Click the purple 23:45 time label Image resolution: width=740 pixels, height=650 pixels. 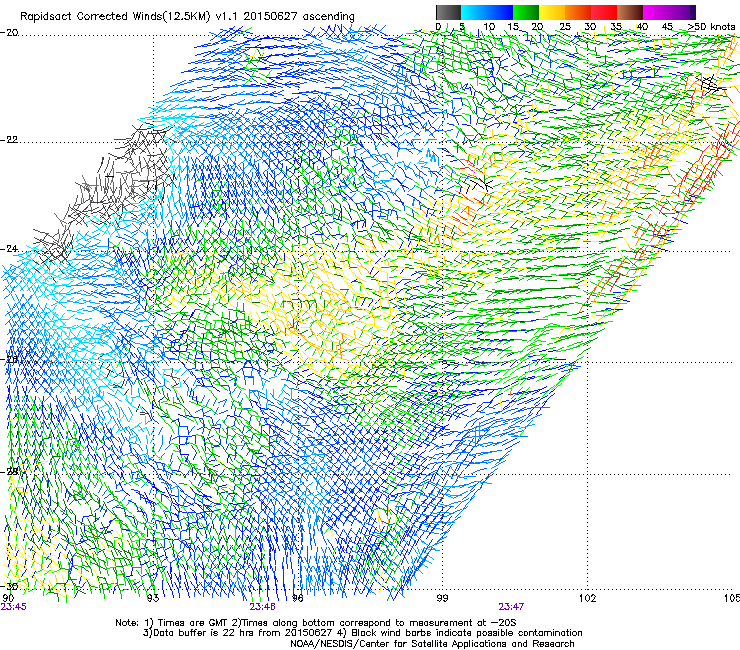[x=14, y=607]
